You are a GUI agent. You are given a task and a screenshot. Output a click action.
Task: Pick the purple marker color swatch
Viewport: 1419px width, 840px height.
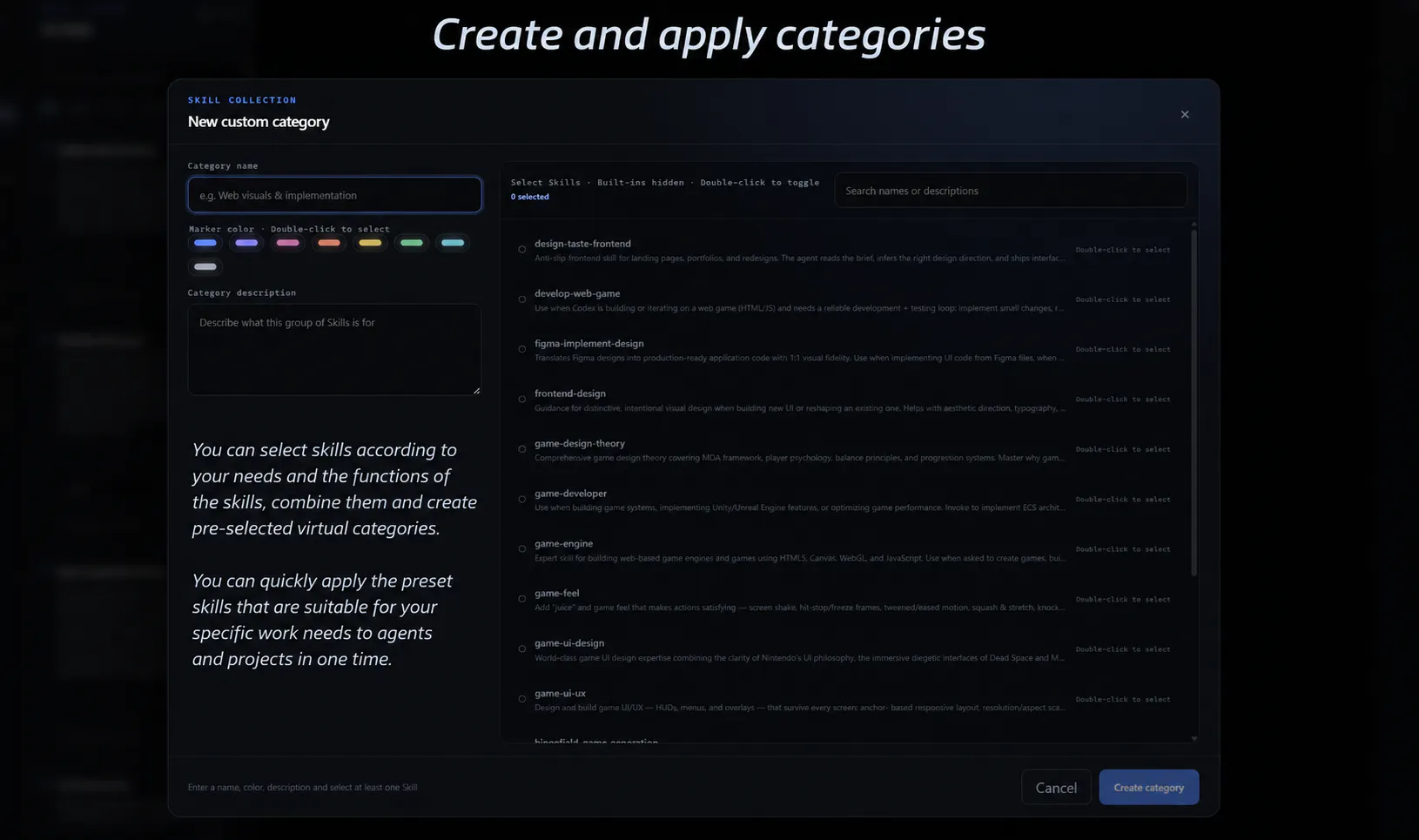(x=246, y=243)
